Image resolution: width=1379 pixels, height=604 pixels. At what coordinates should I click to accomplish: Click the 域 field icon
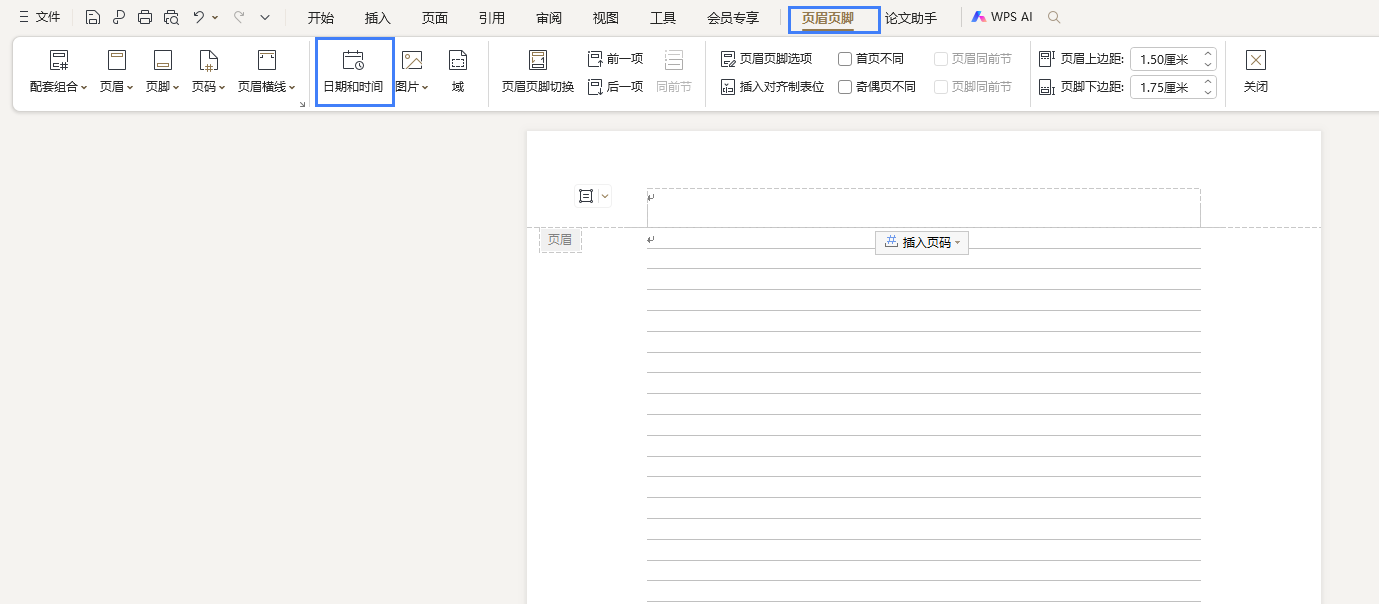coord(458,72)
